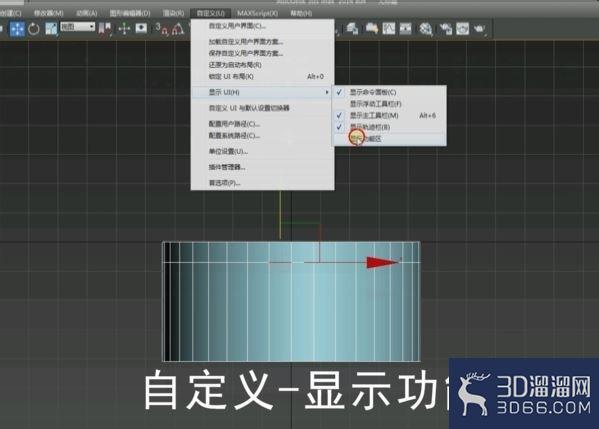
Task: Open the Curve Editor icon
Action: point(389,29)
